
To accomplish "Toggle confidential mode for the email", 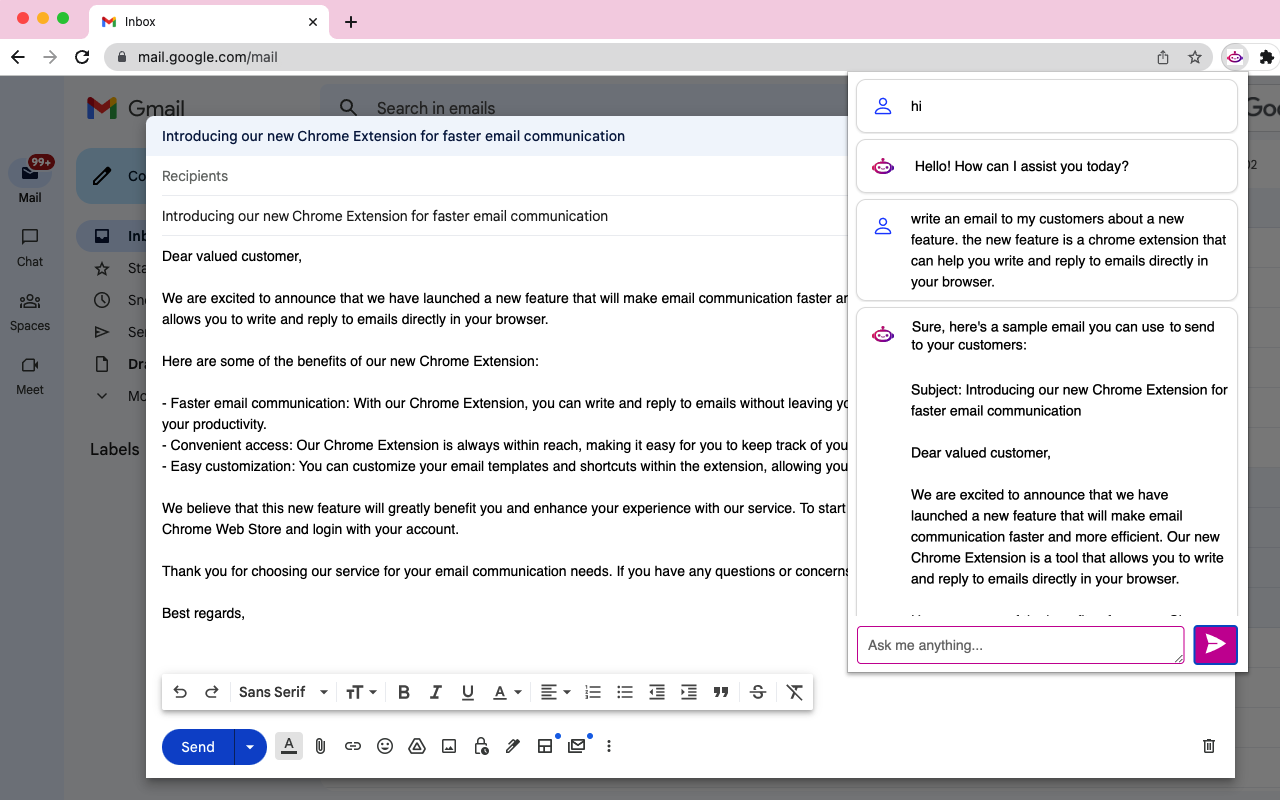I will click(x=481, y=746).
